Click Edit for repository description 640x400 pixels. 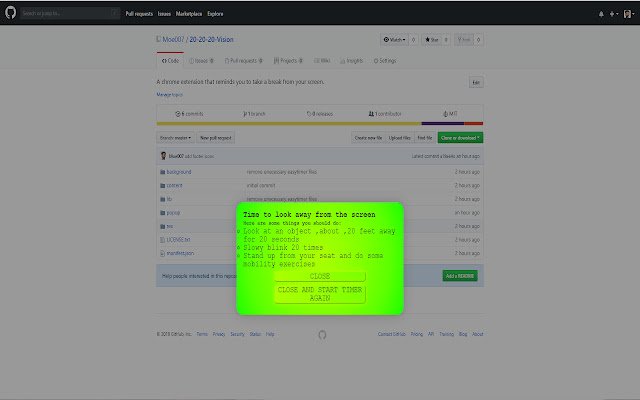[476, 82]
